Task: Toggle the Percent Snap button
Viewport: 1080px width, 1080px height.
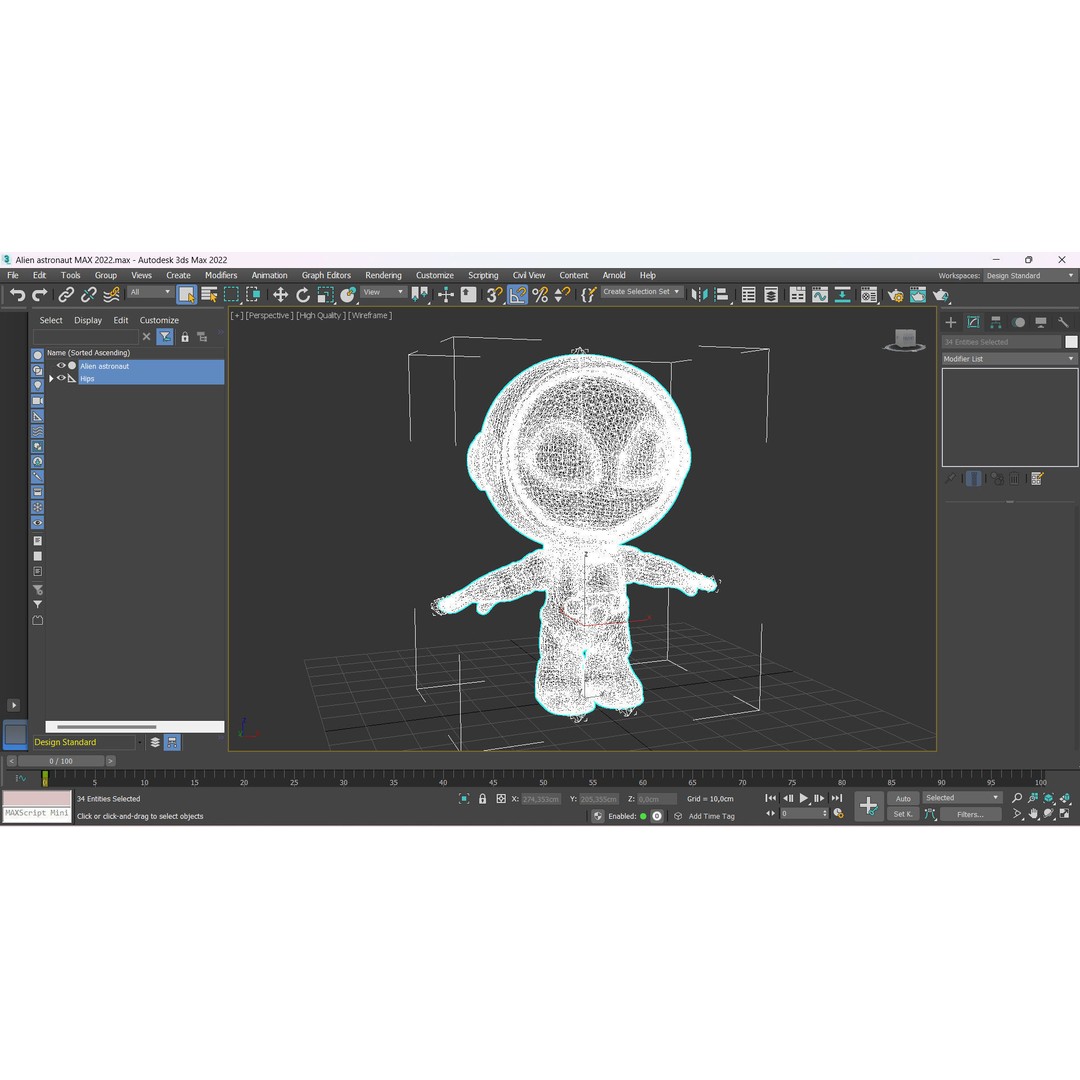Action: coord(540,295)
